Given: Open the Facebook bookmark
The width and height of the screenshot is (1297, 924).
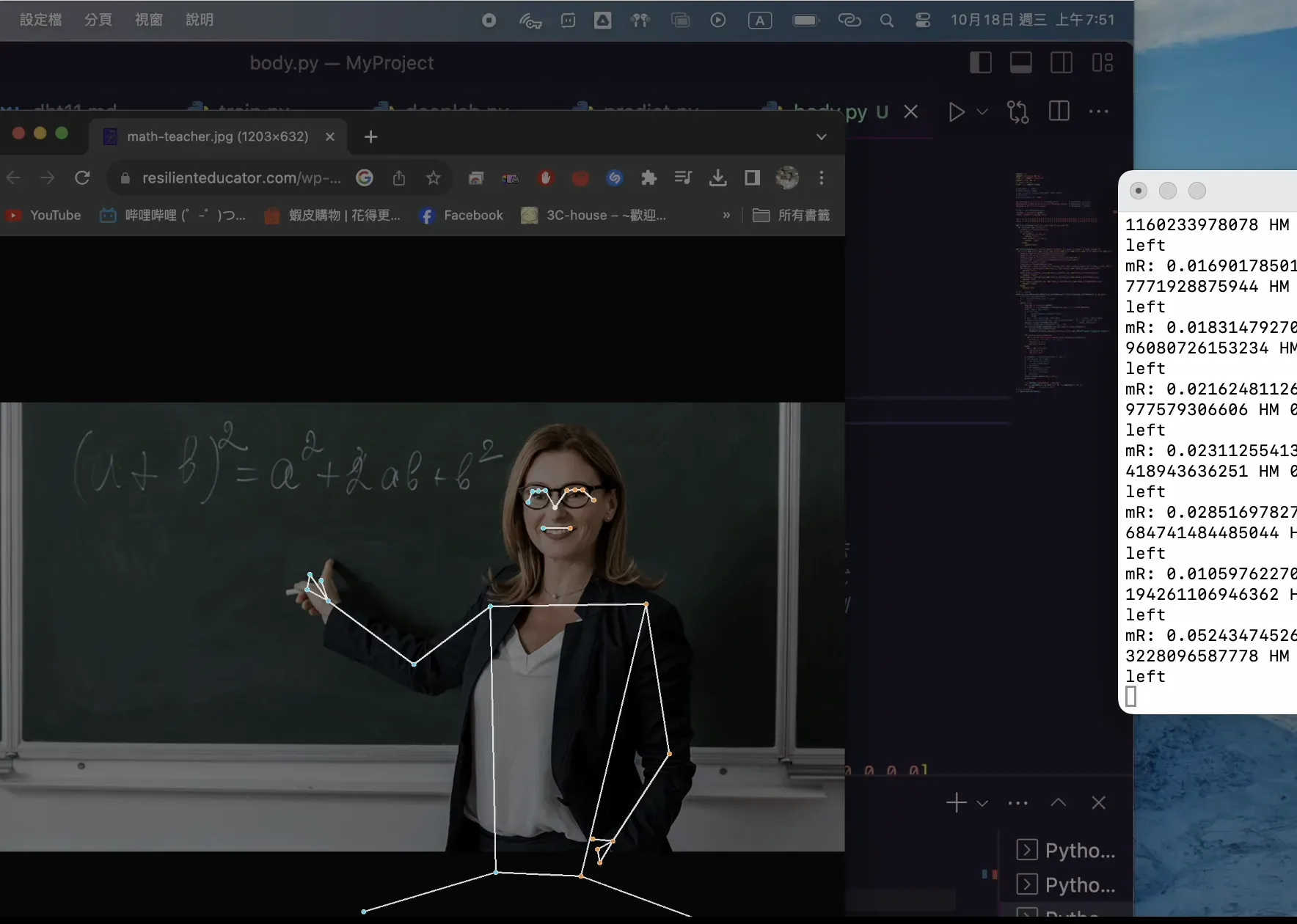Looking at the screenshot, I should pyautogui.click(x=461, y=215).
